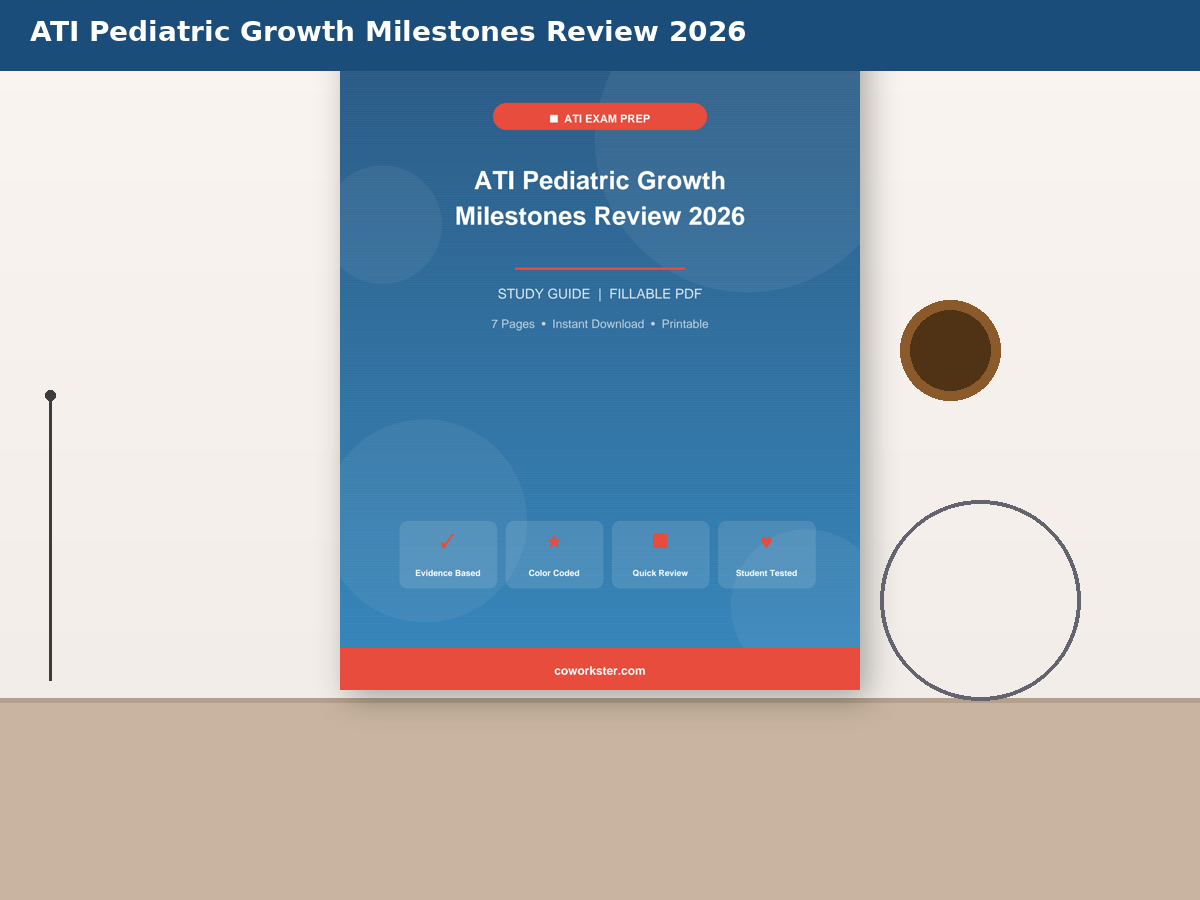Click the page header title in blue bar
1200x900 pixels.
pyautogui.click(x=388, y=32)
